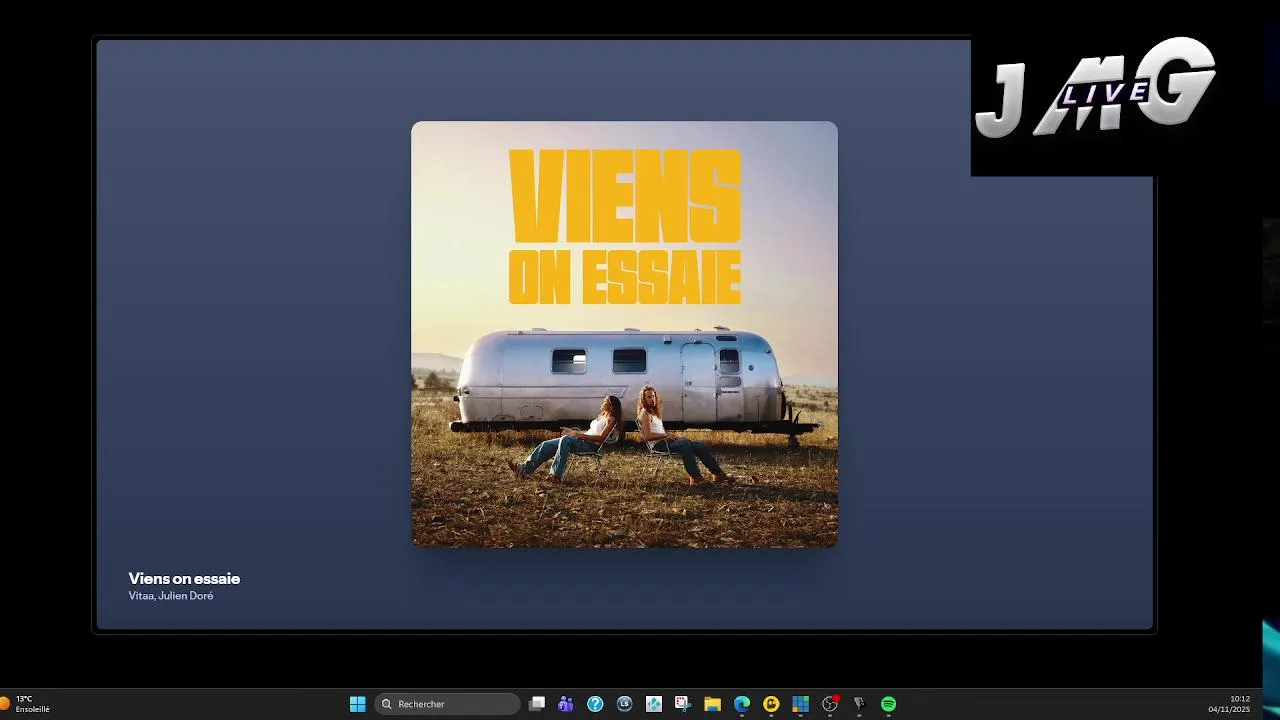The image size is (1280, 720).
Task: Click the Viens on essaie album cover
Action: tap(624, 334)
